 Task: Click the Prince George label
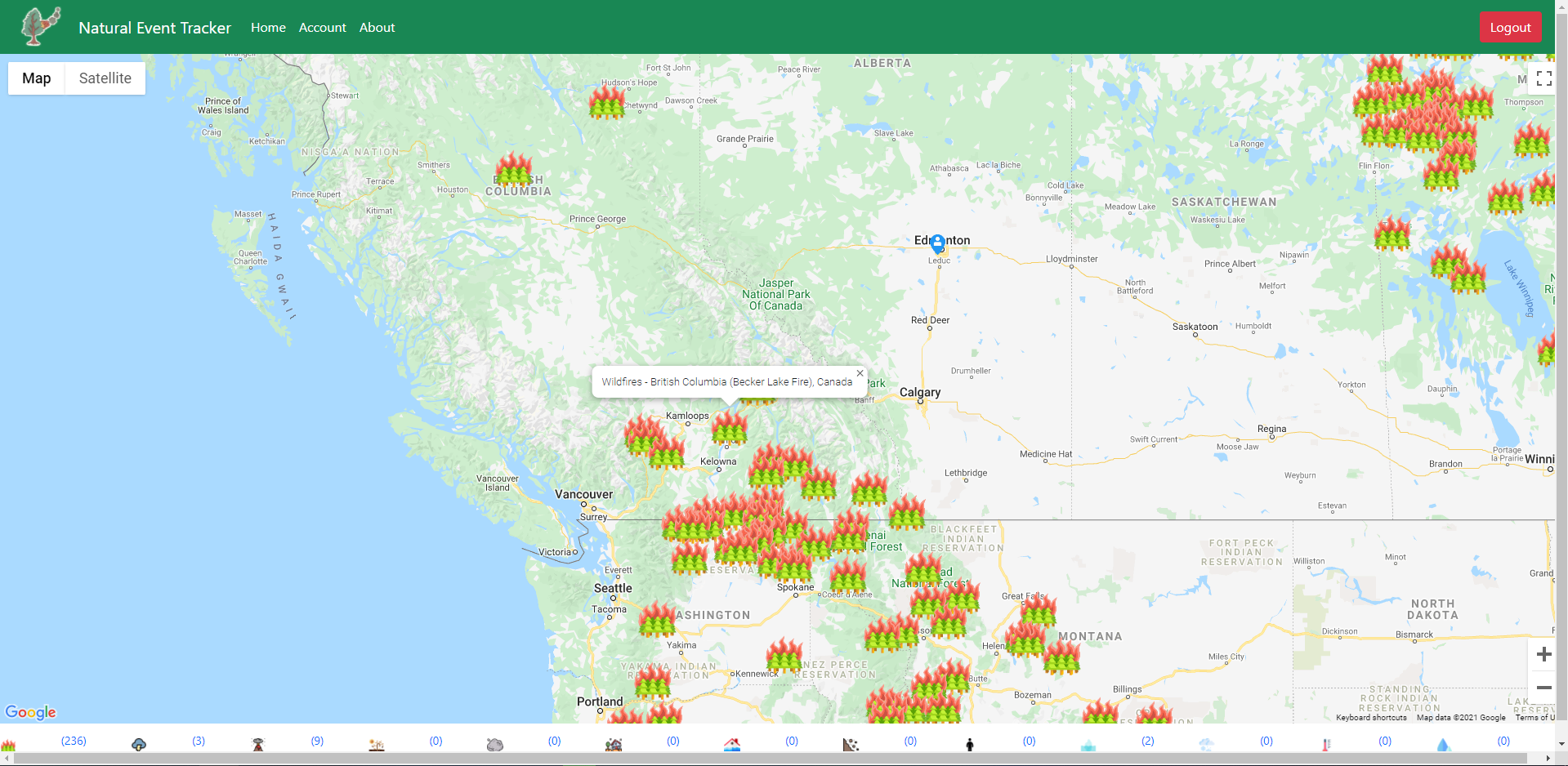click(597, 219)
